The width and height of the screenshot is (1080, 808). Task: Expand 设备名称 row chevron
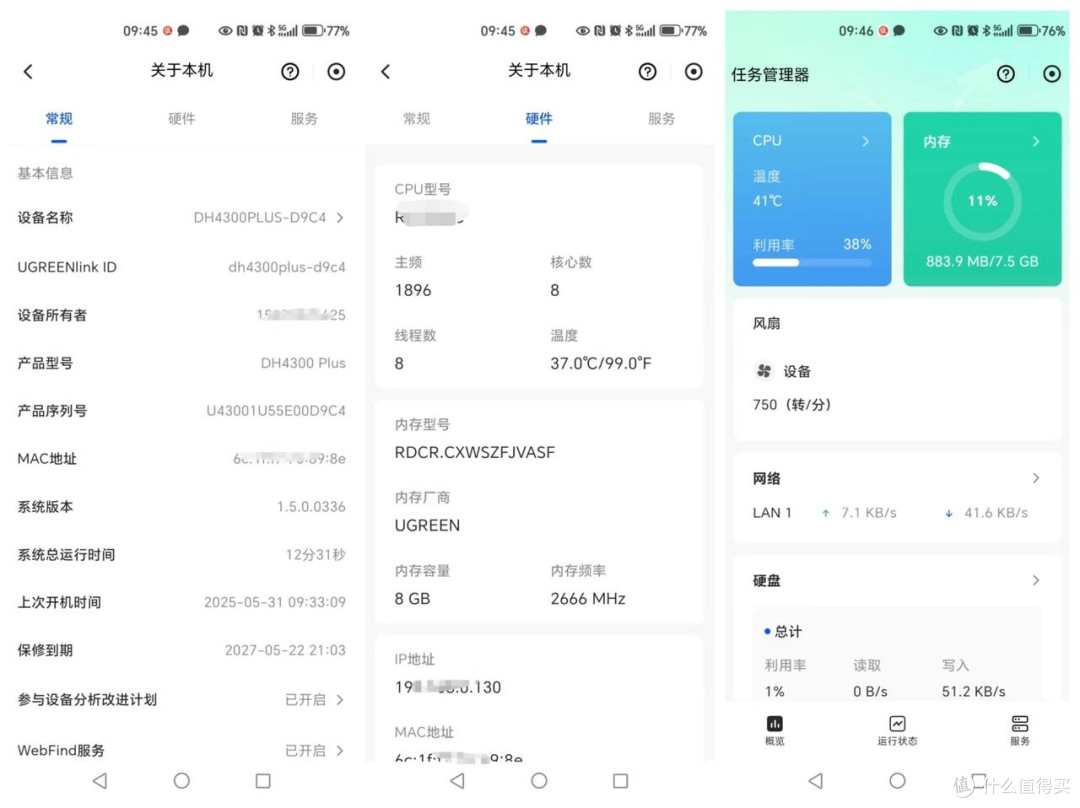[x=340, y=218]
